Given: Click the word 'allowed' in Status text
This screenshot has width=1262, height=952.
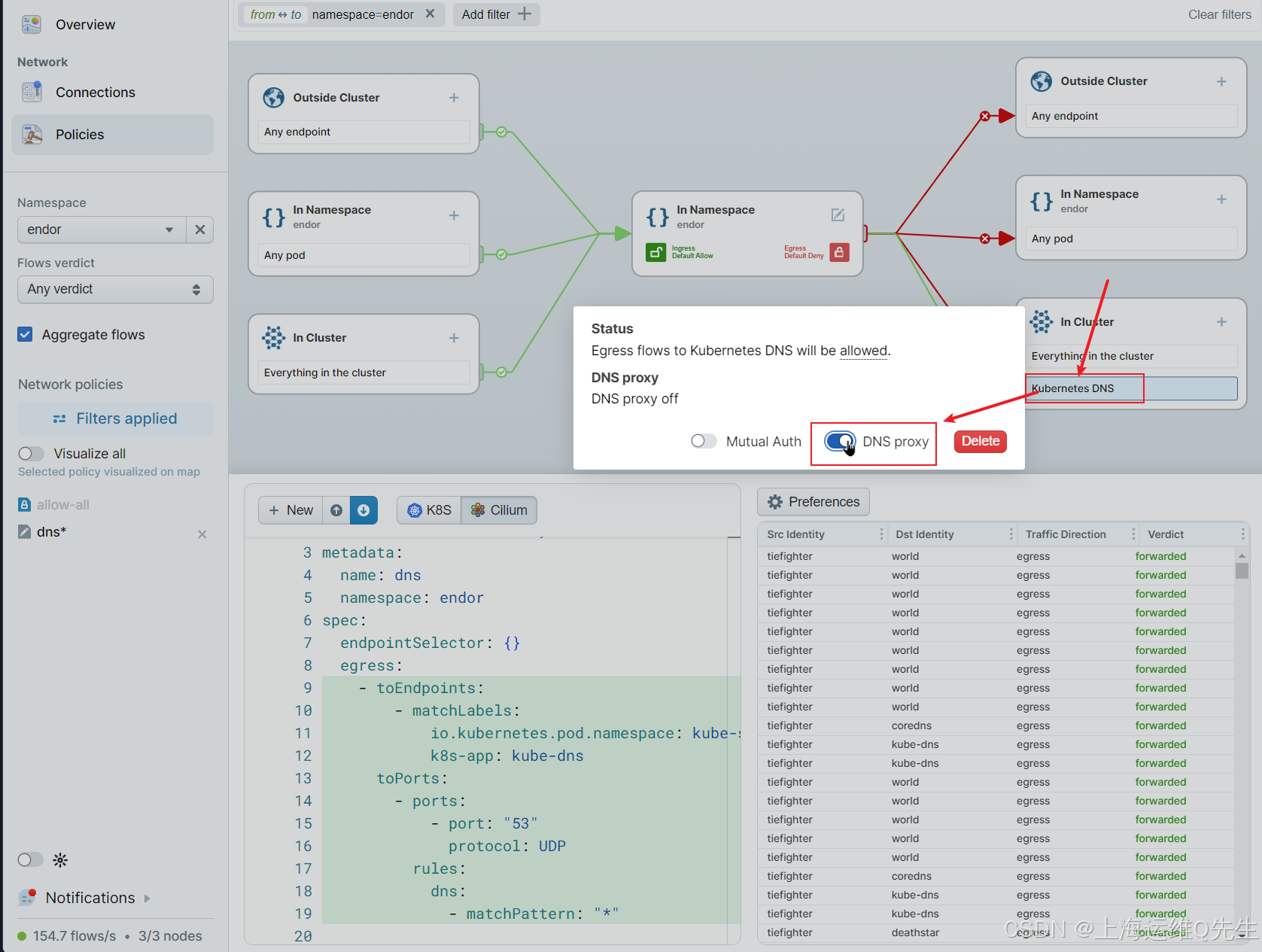Looking at the screenshot, I should (x=863, y=351).
